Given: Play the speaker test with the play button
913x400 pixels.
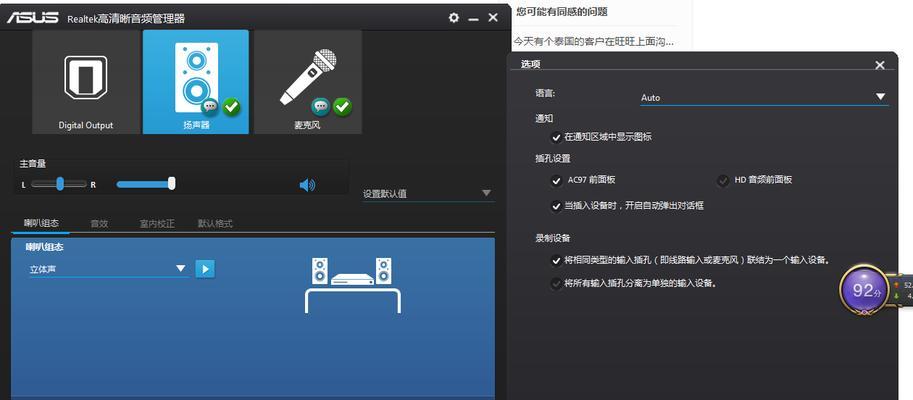Looking at the screenshot, I should [205, 268].
